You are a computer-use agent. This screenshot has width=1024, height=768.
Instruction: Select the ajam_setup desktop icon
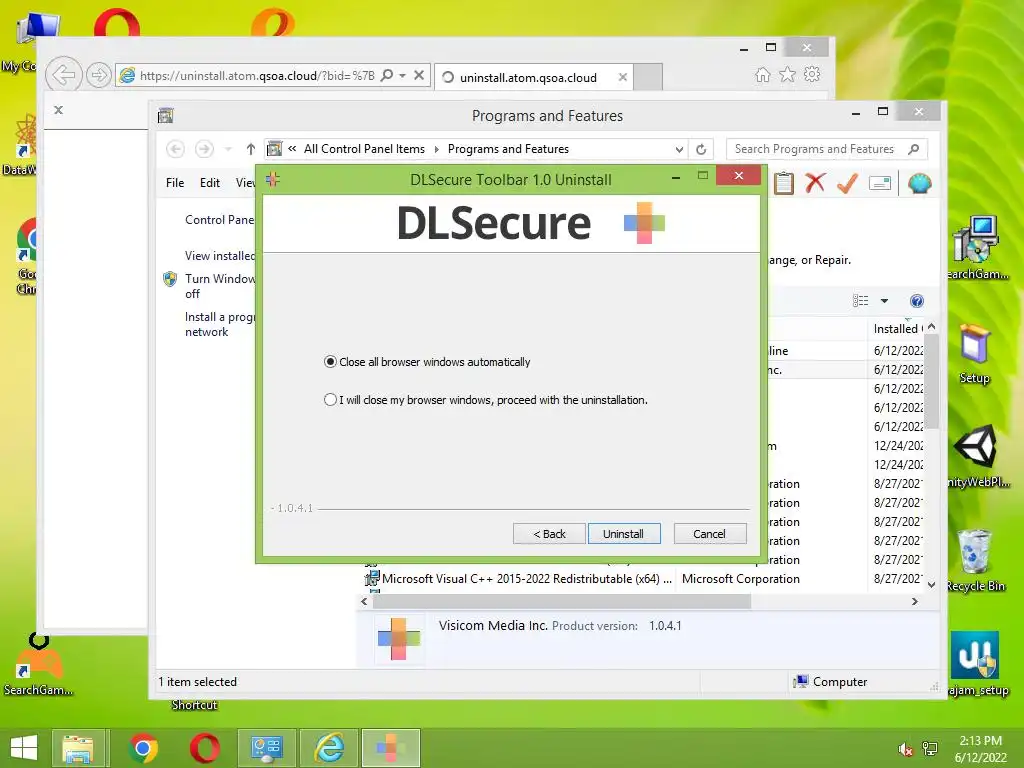pos(976,664)
